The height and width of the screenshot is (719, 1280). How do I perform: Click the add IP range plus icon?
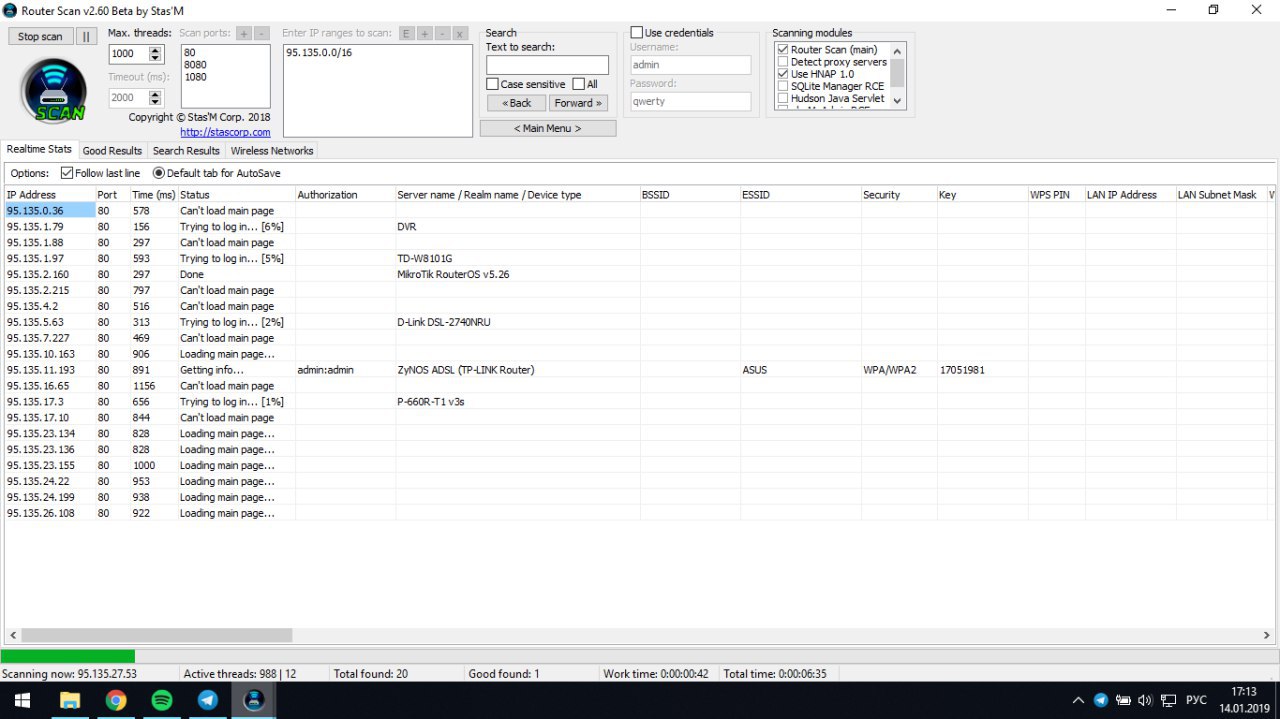tap(424, 33)
